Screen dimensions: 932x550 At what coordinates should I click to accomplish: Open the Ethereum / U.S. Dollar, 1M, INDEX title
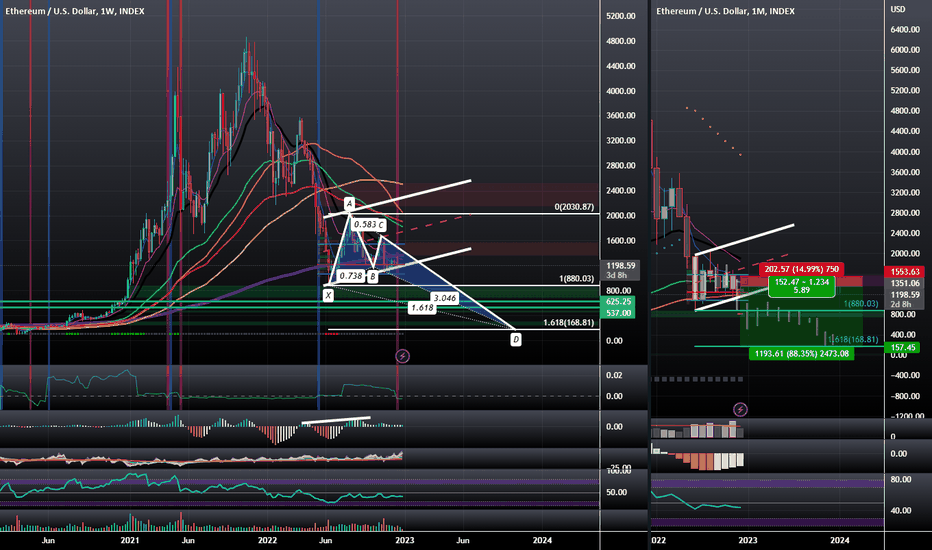click(x=725, y=11)
